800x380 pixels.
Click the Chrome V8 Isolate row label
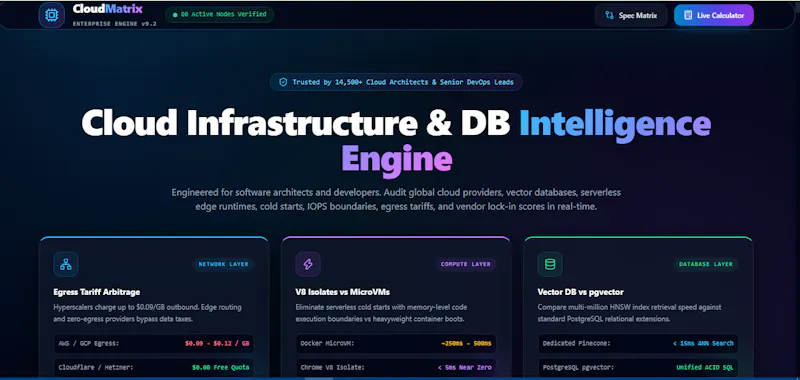(x=332, y=367)
